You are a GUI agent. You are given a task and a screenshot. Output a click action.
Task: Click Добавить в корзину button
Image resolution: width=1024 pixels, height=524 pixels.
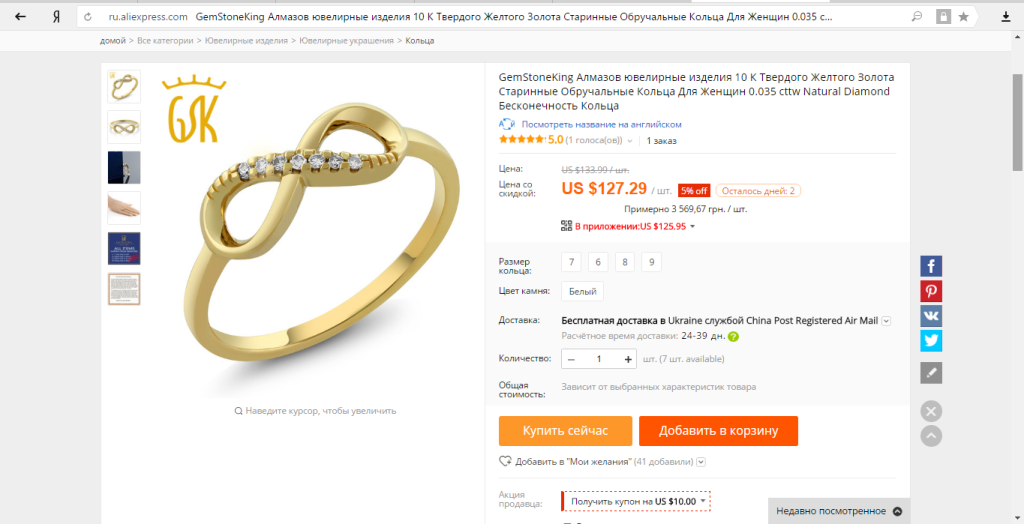click(718, 431)
